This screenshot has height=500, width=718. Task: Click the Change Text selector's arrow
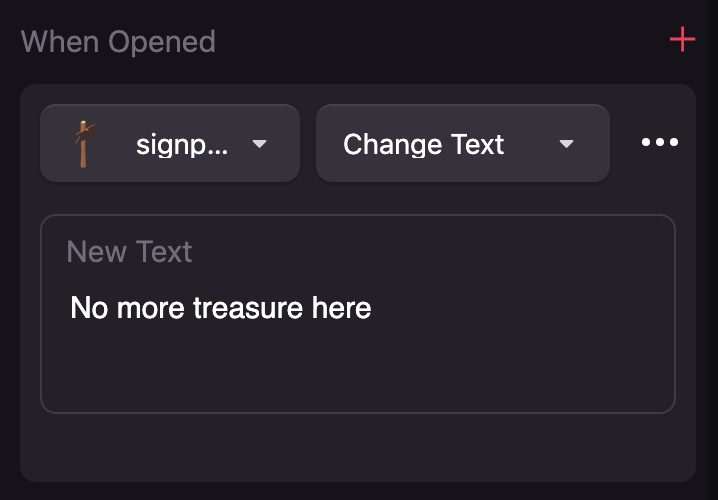(566, 144)
